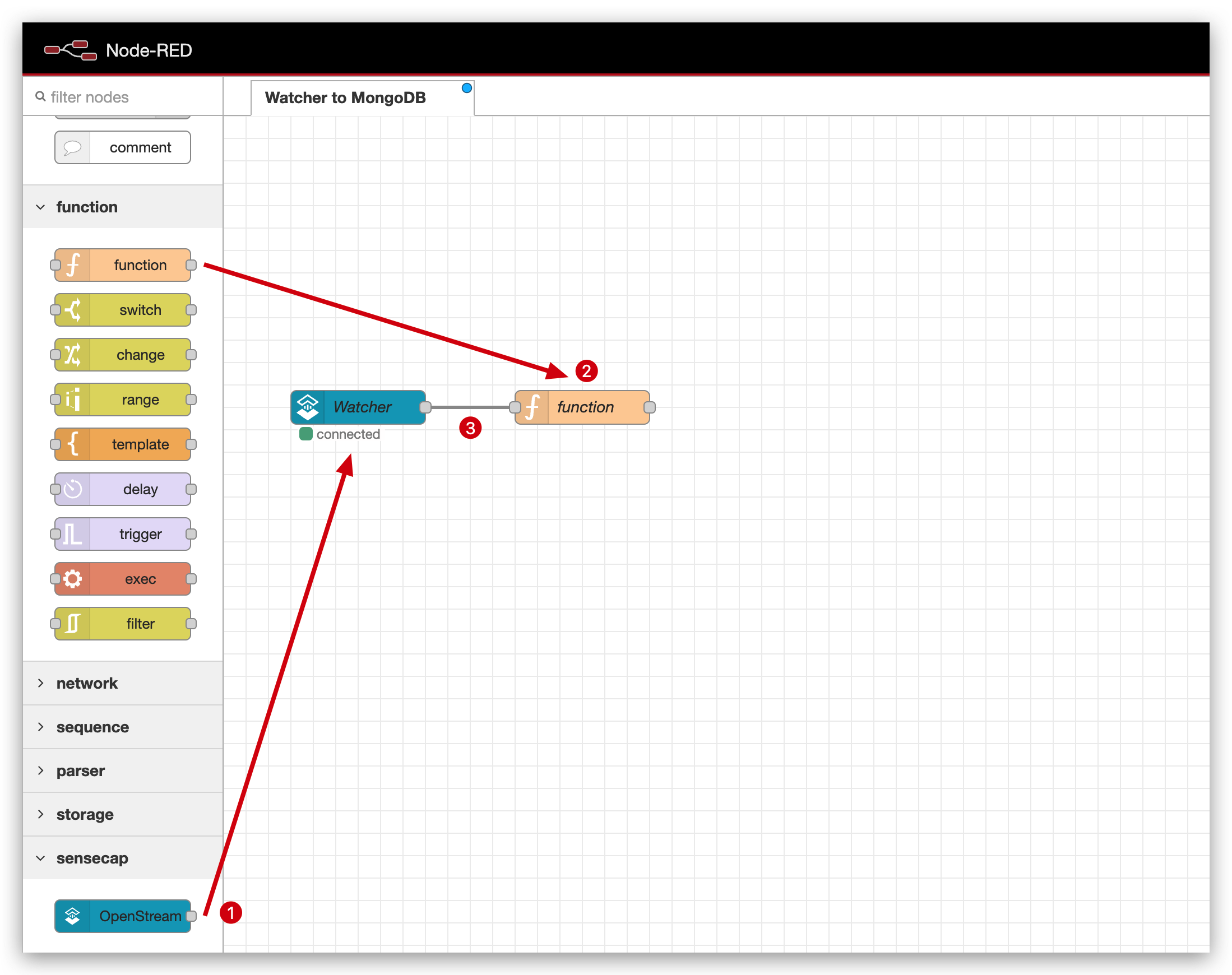Collapse the sensecap palette category

click(123, 858)
